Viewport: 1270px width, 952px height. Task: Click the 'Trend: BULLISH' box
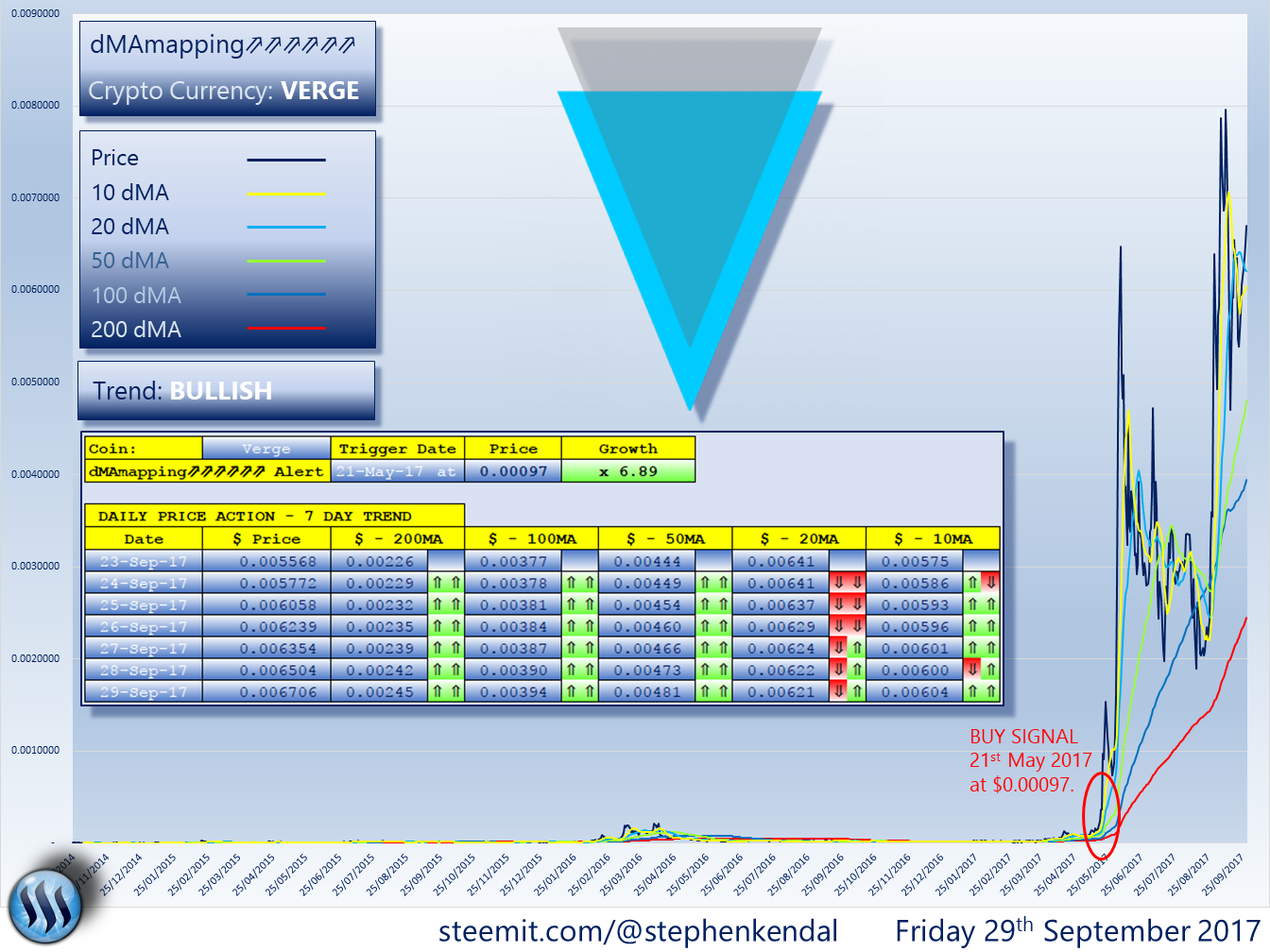(x=227, y=391)
